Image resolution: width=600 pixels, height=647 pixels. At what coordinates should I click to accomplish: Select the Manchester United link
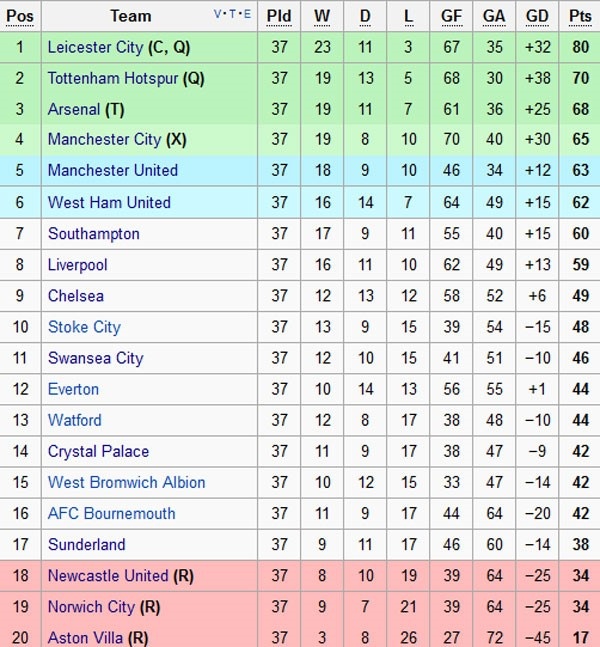pyautogui.click(x=112, y=171)
